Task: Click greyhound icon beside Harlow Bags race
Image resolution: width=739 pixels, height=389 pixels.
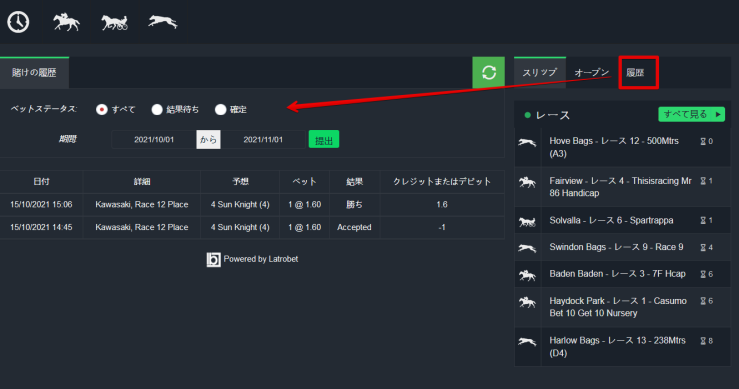Action: (527, 341)
